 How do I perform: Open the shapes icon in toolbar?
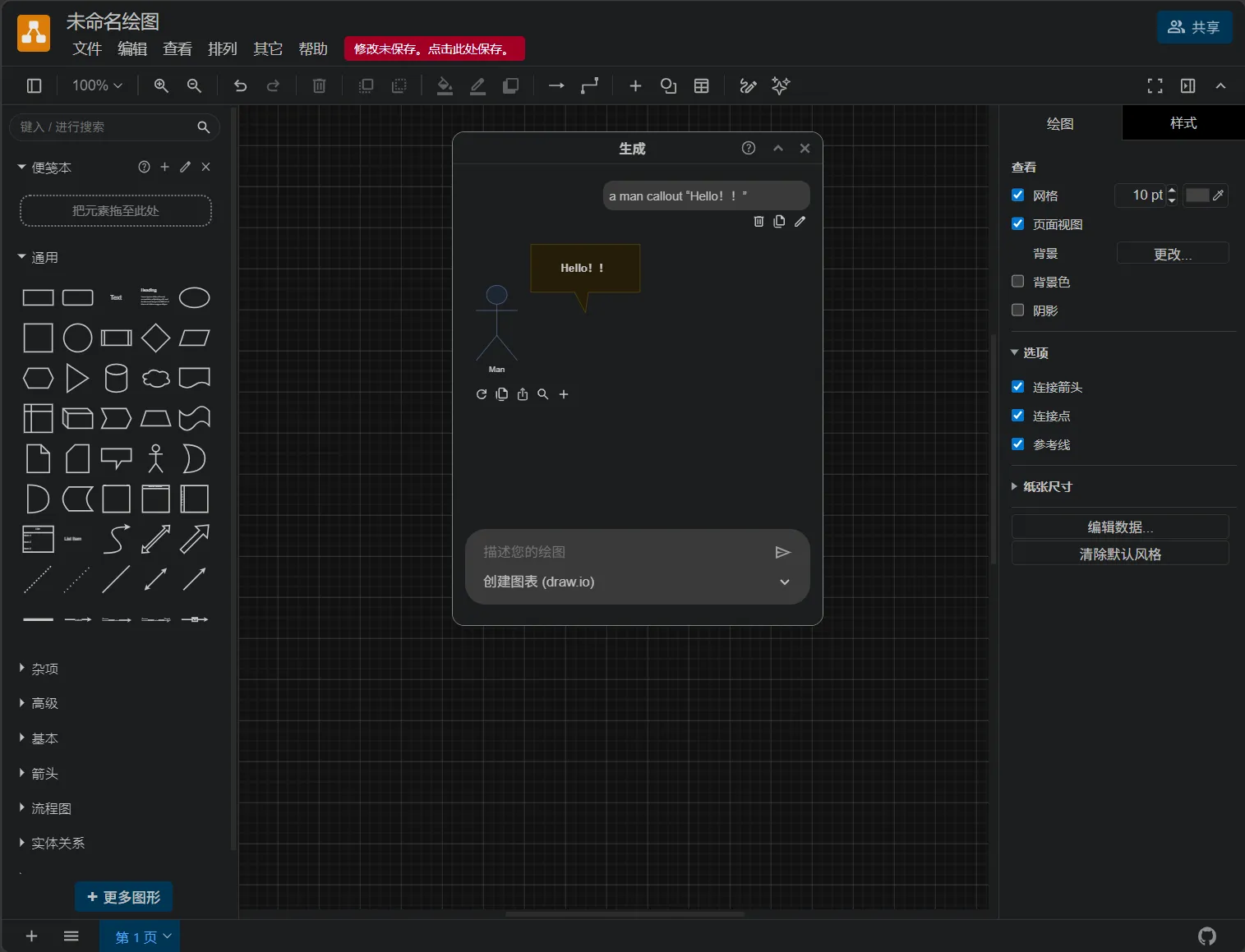(668, 85)
